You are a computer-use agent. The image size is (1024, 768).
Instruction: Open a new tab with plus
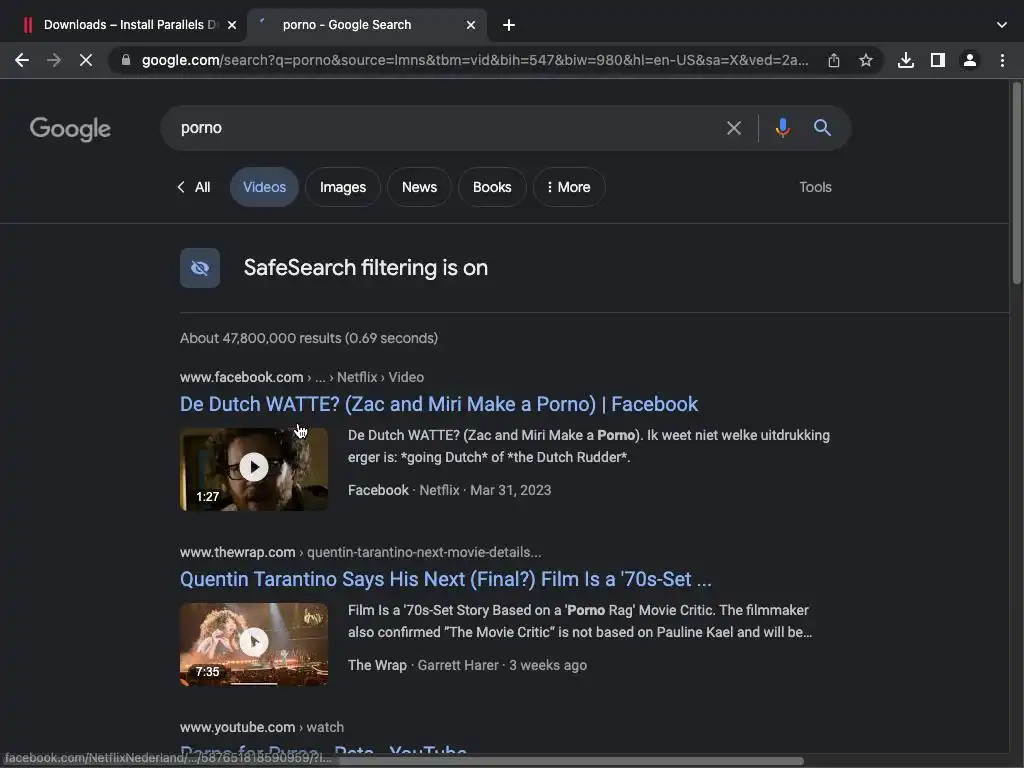click(x=509, y=25)
